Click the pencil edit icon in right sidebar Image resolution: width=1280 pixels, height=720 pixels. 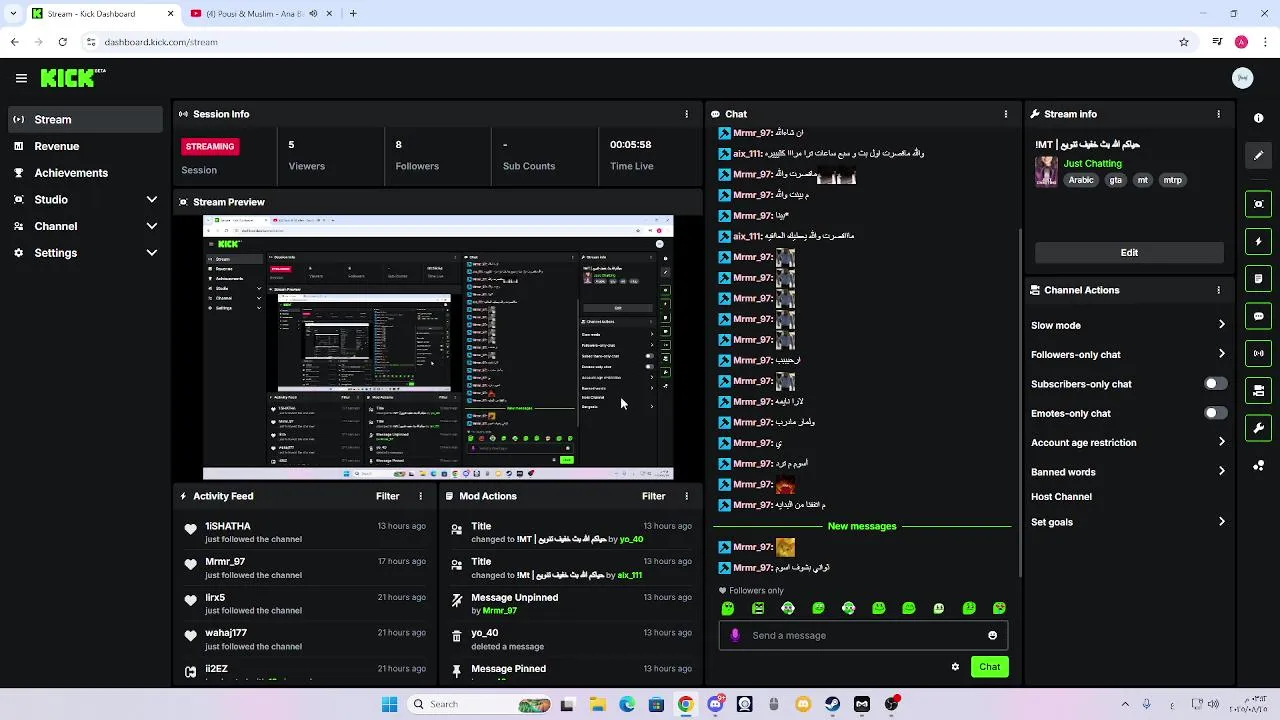[1258, 155]
